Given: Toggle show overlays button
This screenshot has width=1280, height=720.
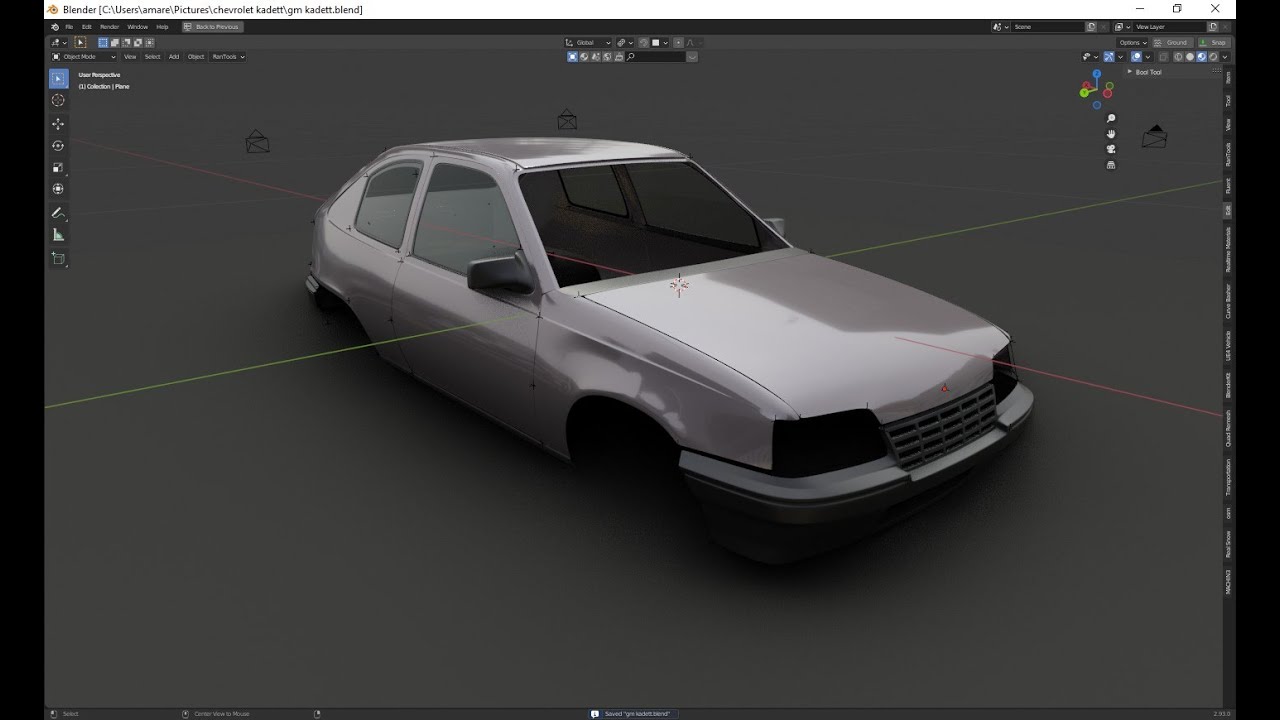Looking at the screenshot, I should [1136, 57].
